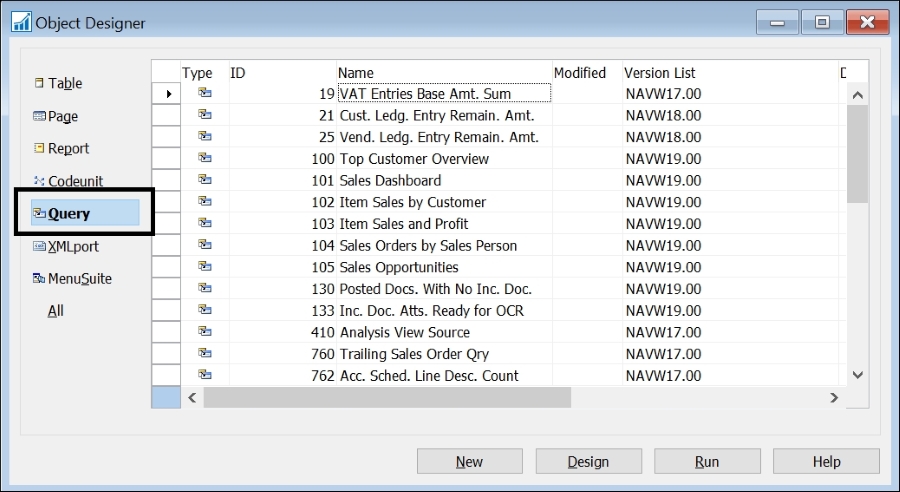Image resolution: width=900 pixels, height=492 pixels.
Task: Select the 'VAT Entries Base Amt. Sum' name cell
Action: pyautogui.click(x=444, y=93)
